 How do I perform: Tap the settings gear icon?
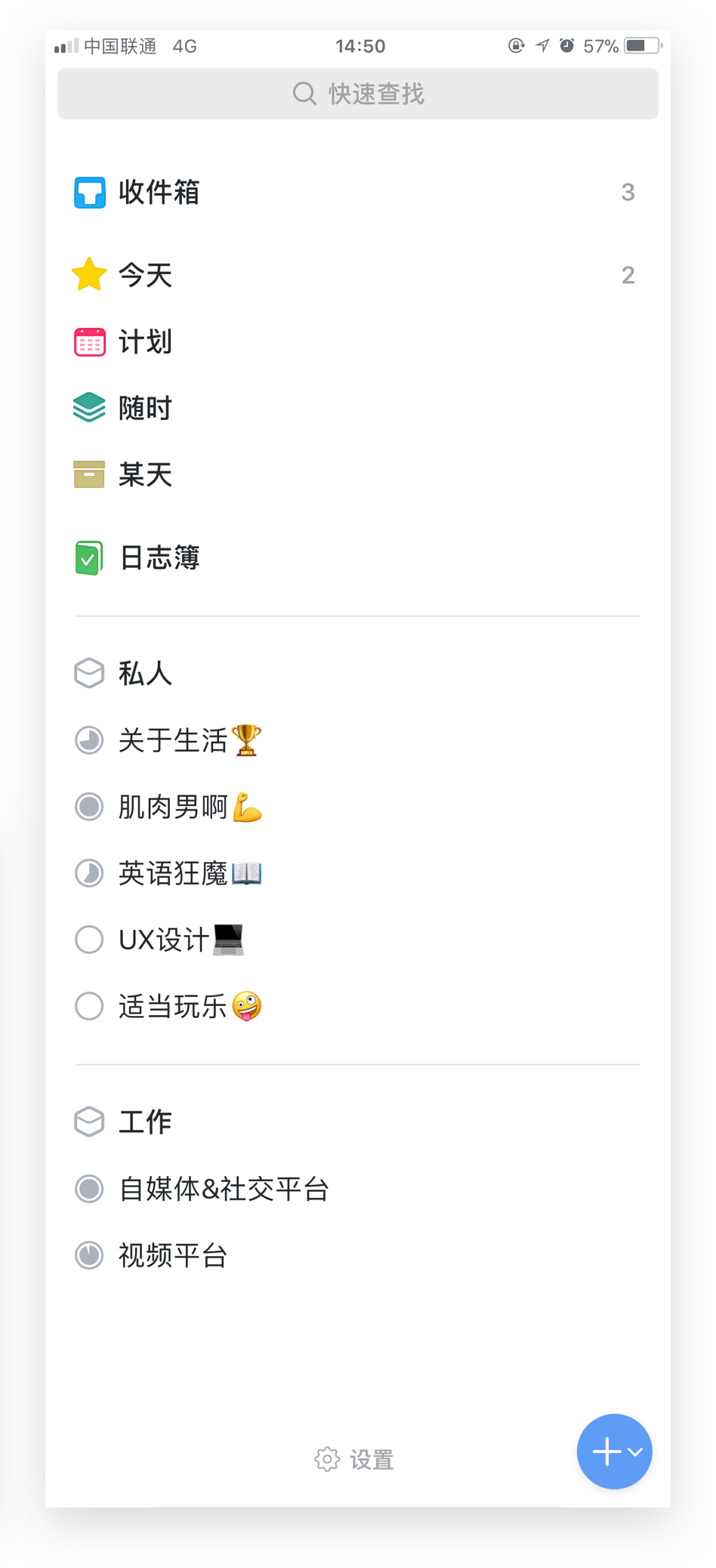[x=327, y=1459]
